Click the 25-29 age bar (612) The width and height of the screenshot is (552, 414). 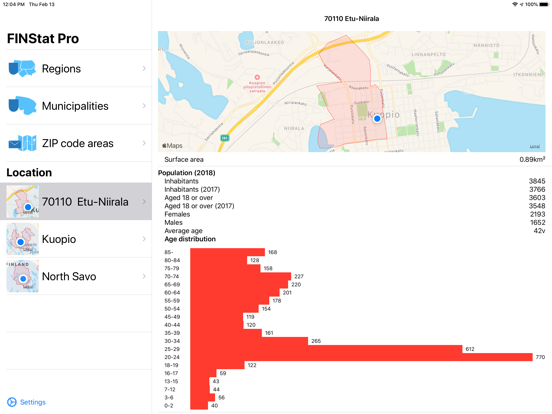point(326,349)
